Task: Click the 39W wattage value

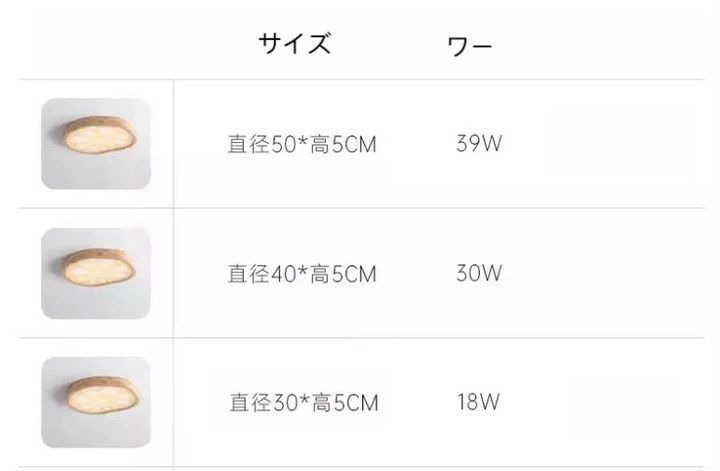Action: (x=479, y=143)
